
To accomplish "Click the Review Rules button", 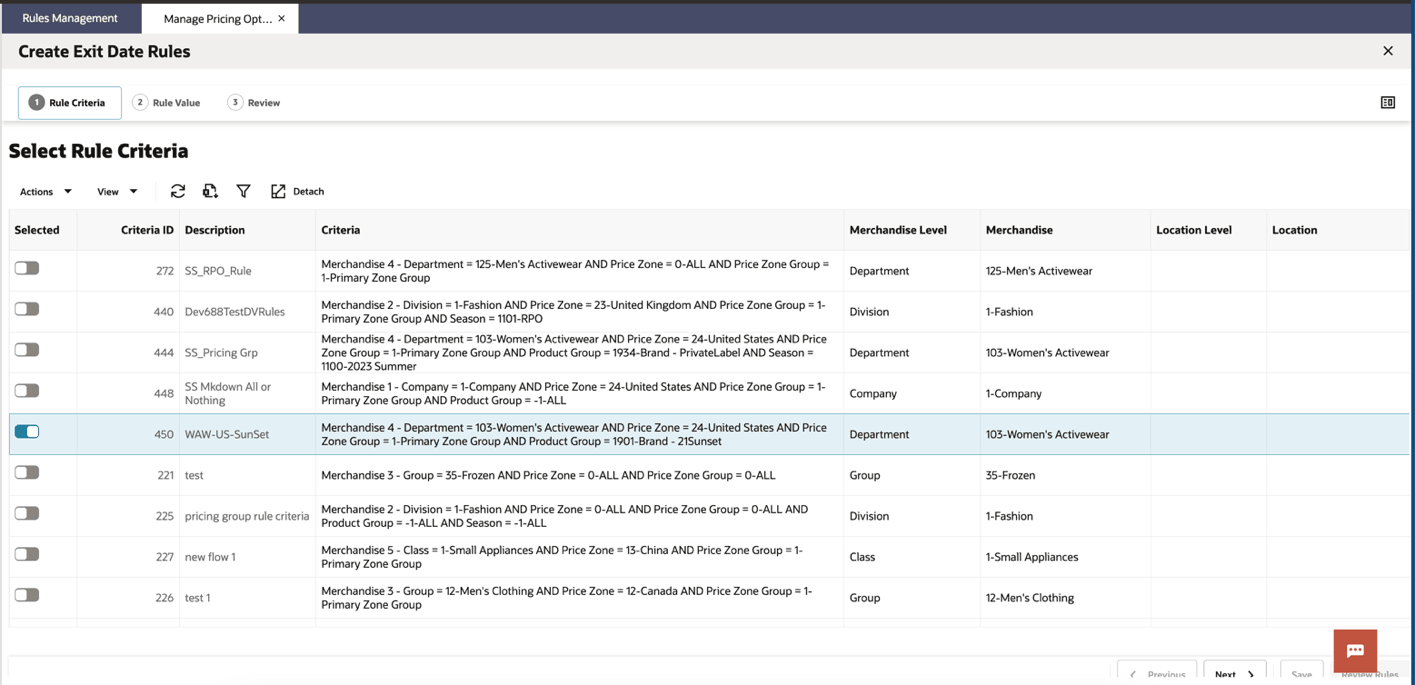I will 1369,675.
